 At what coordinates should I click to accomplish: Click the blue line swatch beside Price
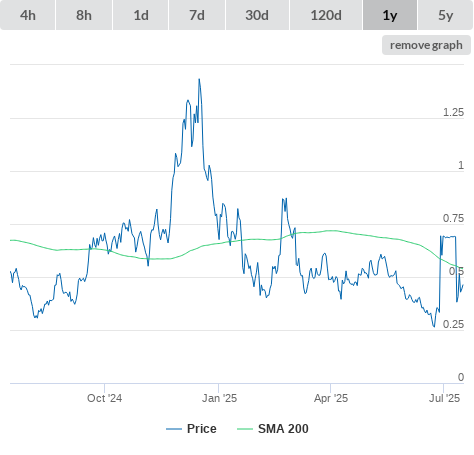(x=174, y=429)
